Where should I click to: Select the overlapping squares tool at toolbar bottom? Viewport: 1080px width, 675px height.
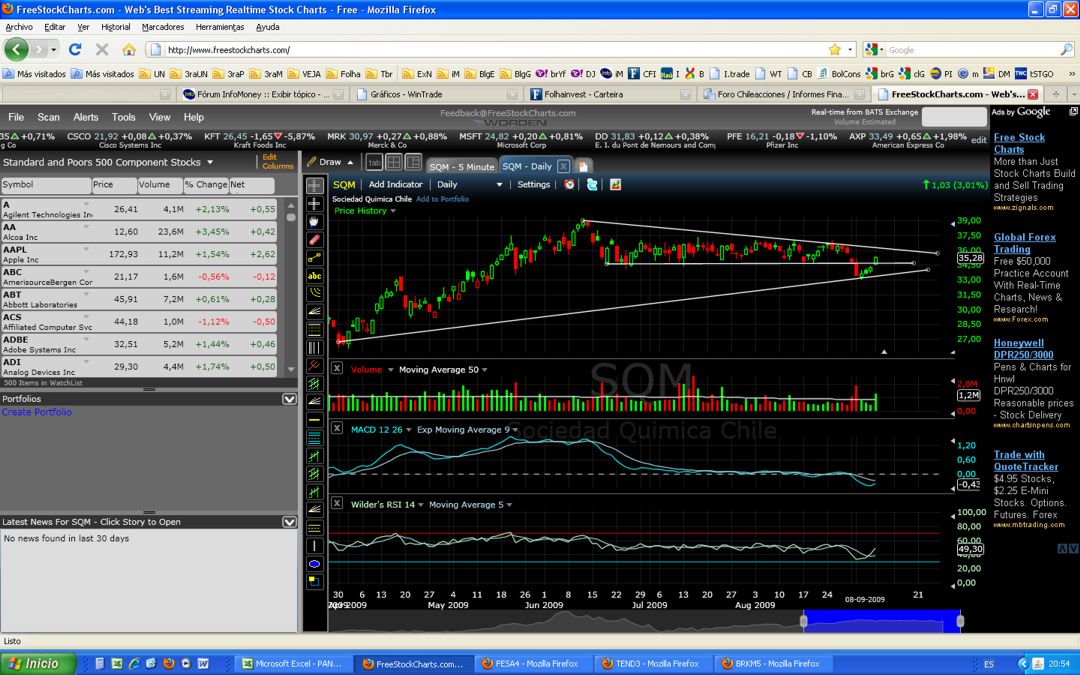pyautogui.click(x=314, y=581)
